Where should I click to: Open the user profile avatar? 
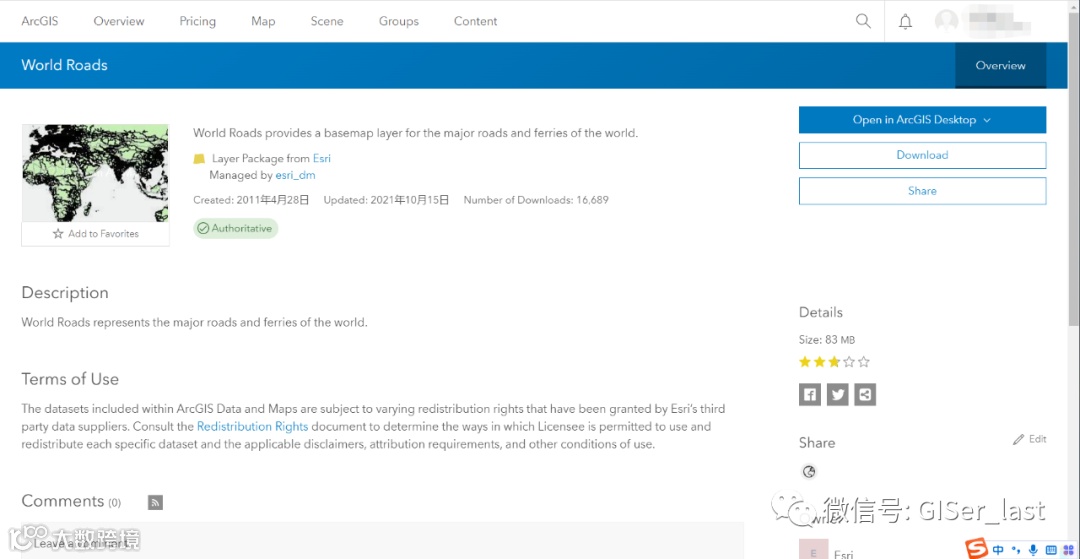click(946, 21)
